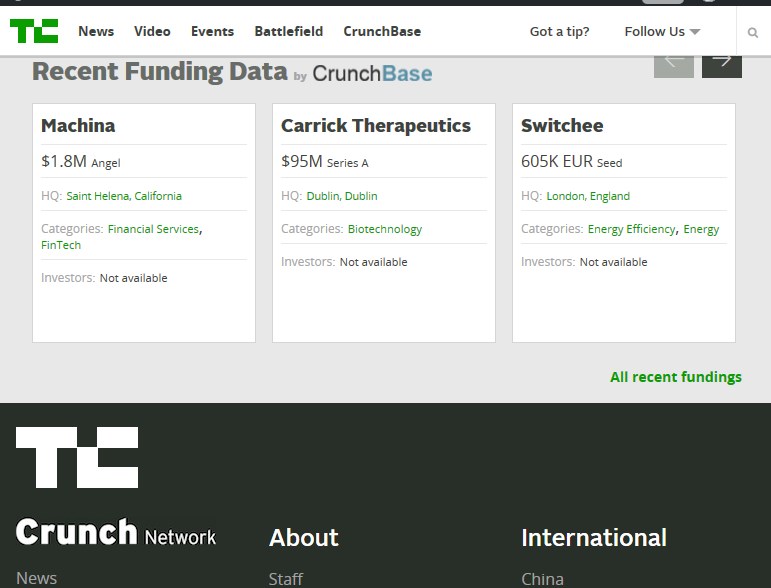The width and height of the screenshot is (771, 588).
Task: Click the TechCrunch logo in header
Action: tap(34, 31)
